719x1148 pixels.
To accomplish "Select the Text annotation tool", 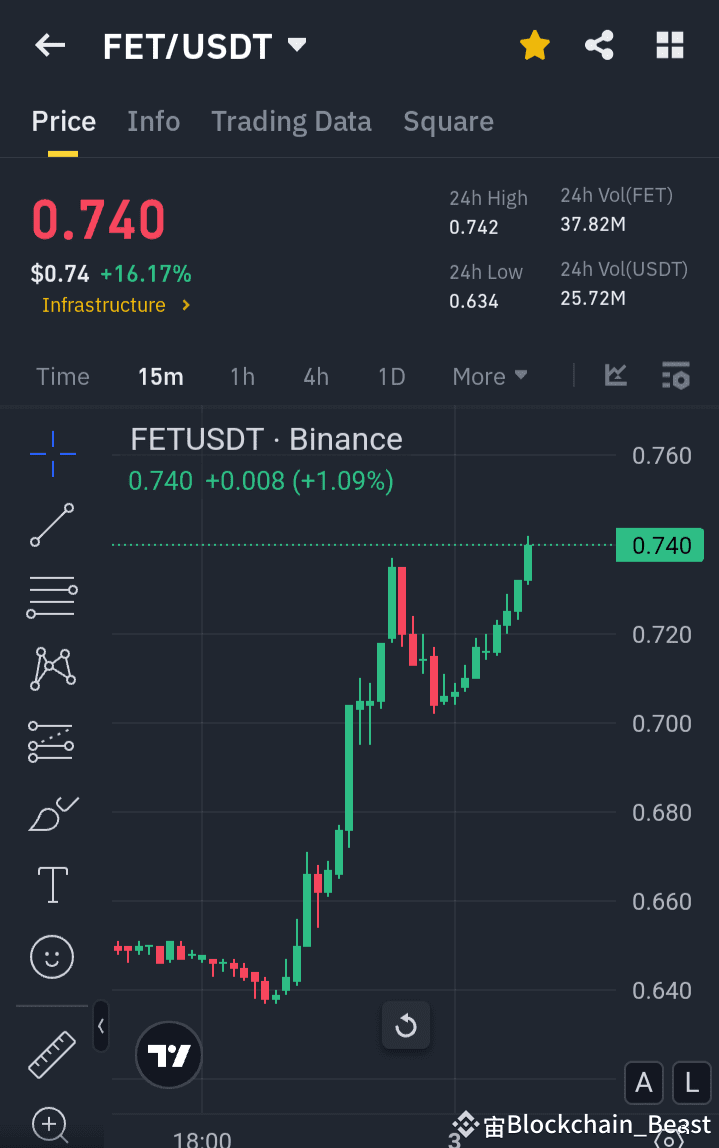I will point(52,884).
